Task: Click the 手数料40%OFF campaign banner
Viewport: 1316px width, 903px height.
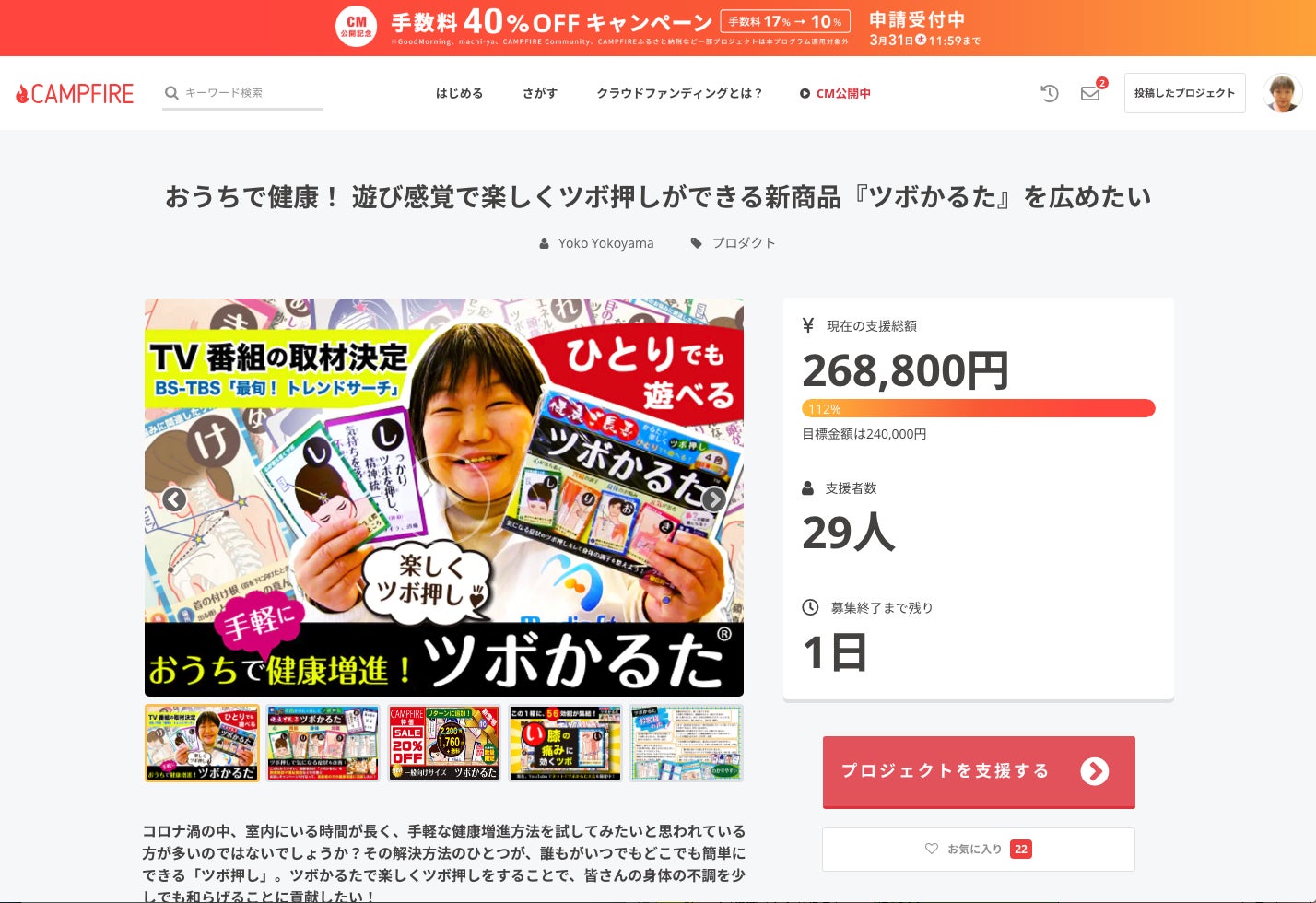Action: (x=658, y=28)
